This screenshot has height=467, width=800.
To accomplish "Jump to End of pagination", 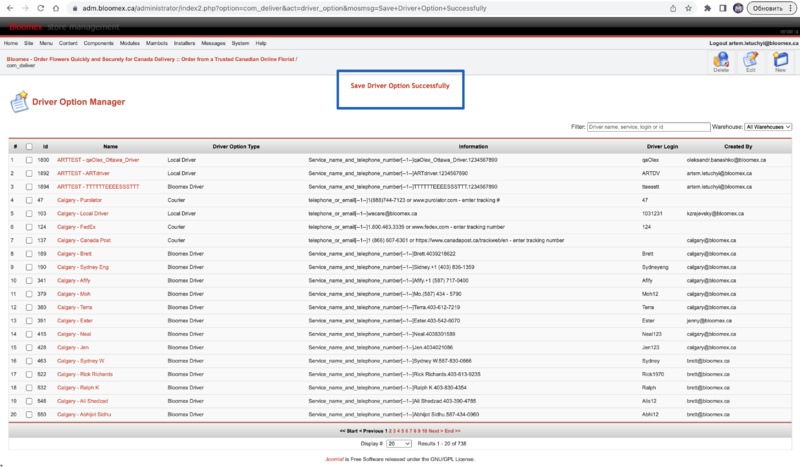I will click(452, 431).
